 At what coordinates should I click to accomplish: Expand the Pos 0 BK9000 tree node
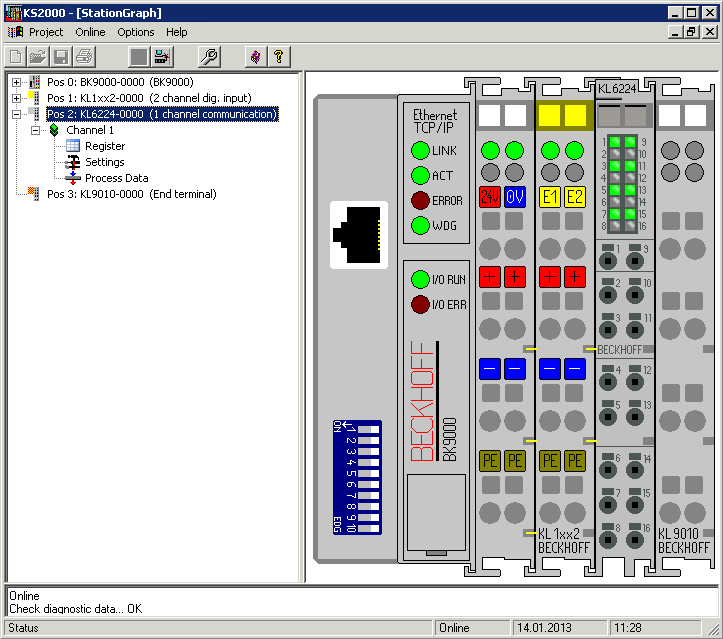coord(17,83)
